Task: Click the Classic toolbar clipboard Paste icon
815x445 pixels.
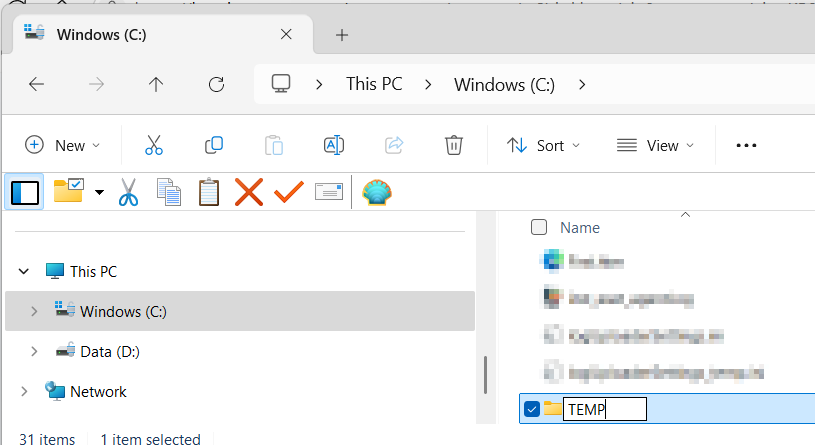Action: tap(209, 192)
